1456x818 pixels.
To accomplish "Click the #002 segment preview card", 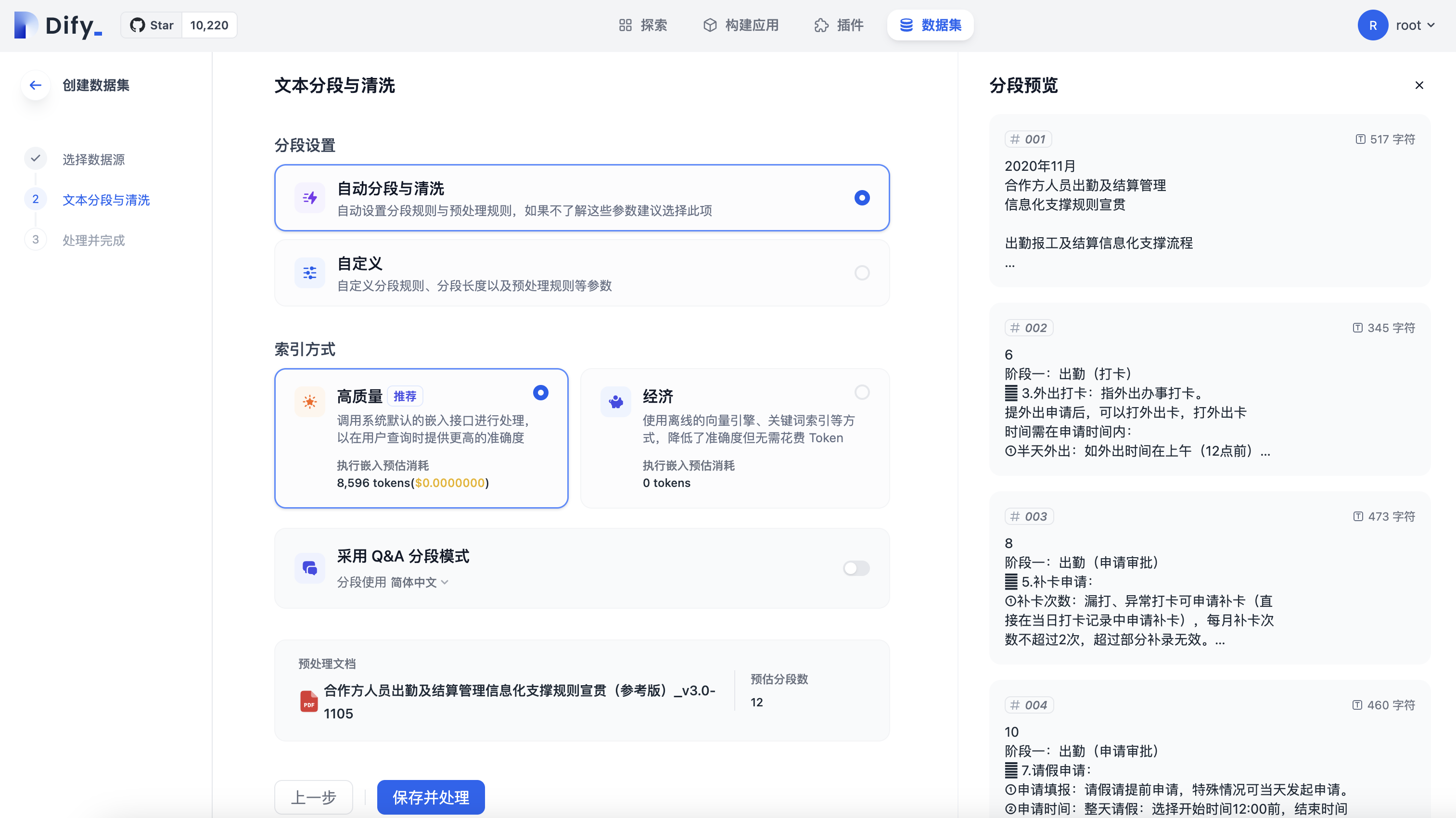I will point(1210,390).
